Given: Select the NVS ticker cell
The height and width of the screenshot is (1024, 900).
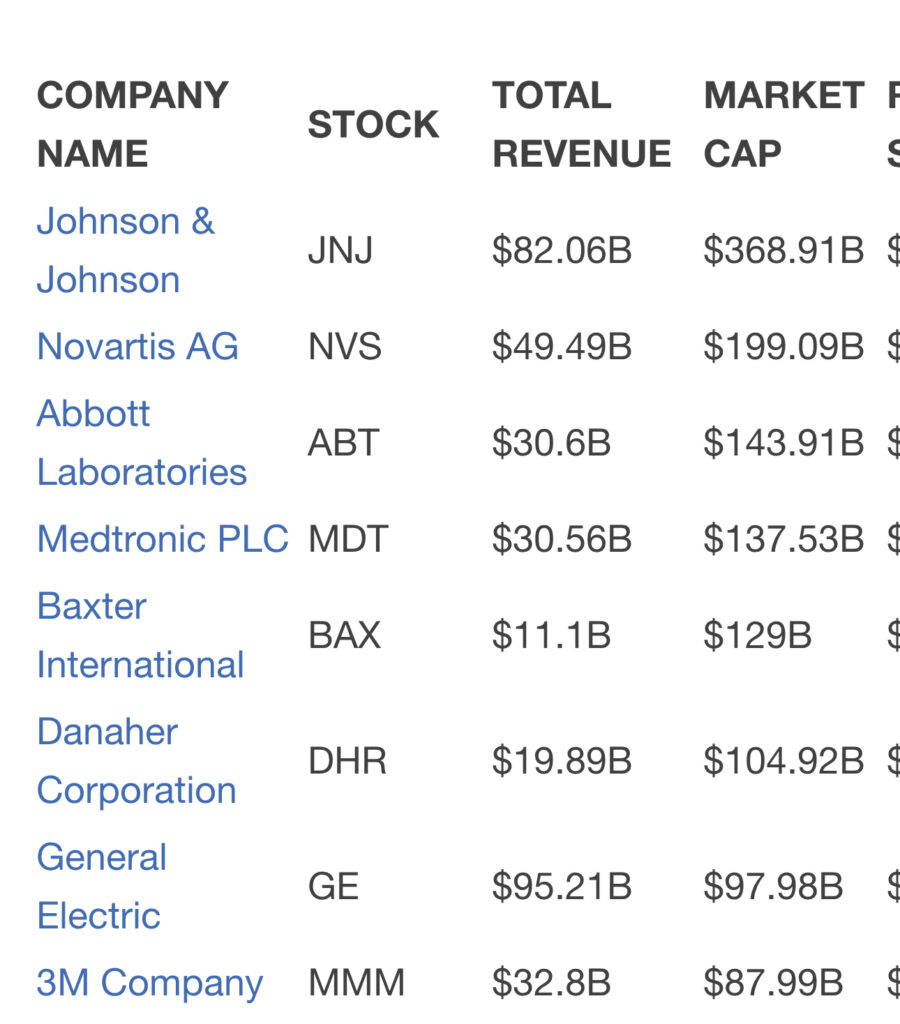Looking at the screenshot, I should pyautogui.click(x=344, y=346).
